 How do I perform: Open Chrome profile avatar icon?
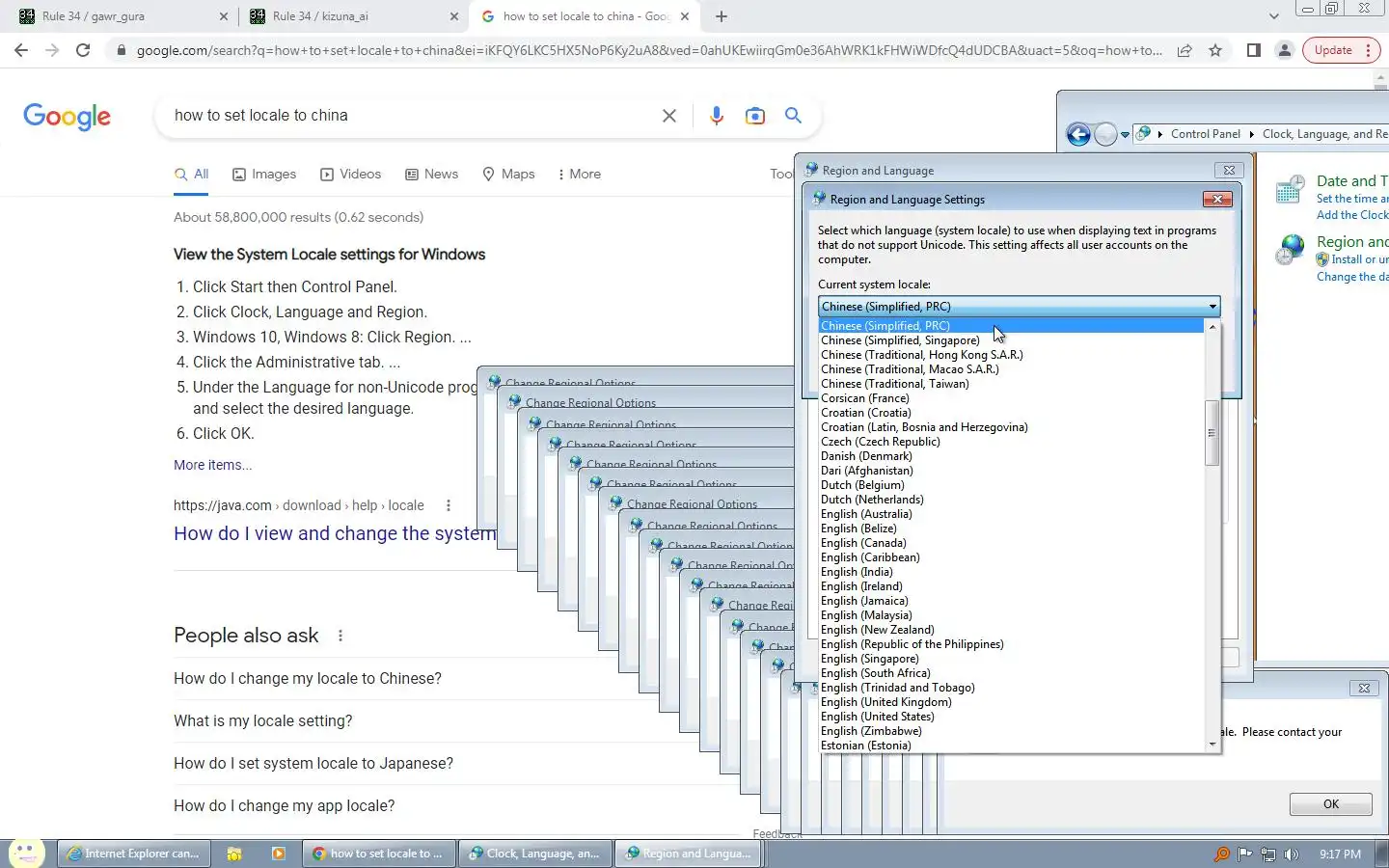(1285, 50)
